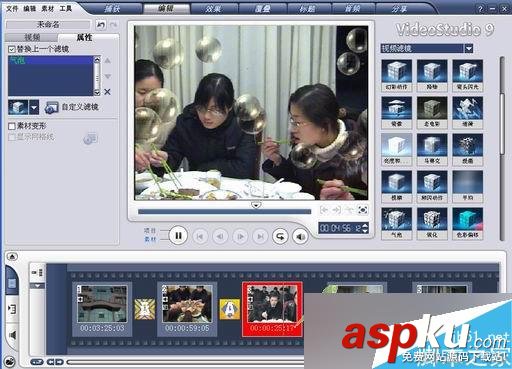
Task: Step to the previous frame
Action: click(x=220, y=237)
